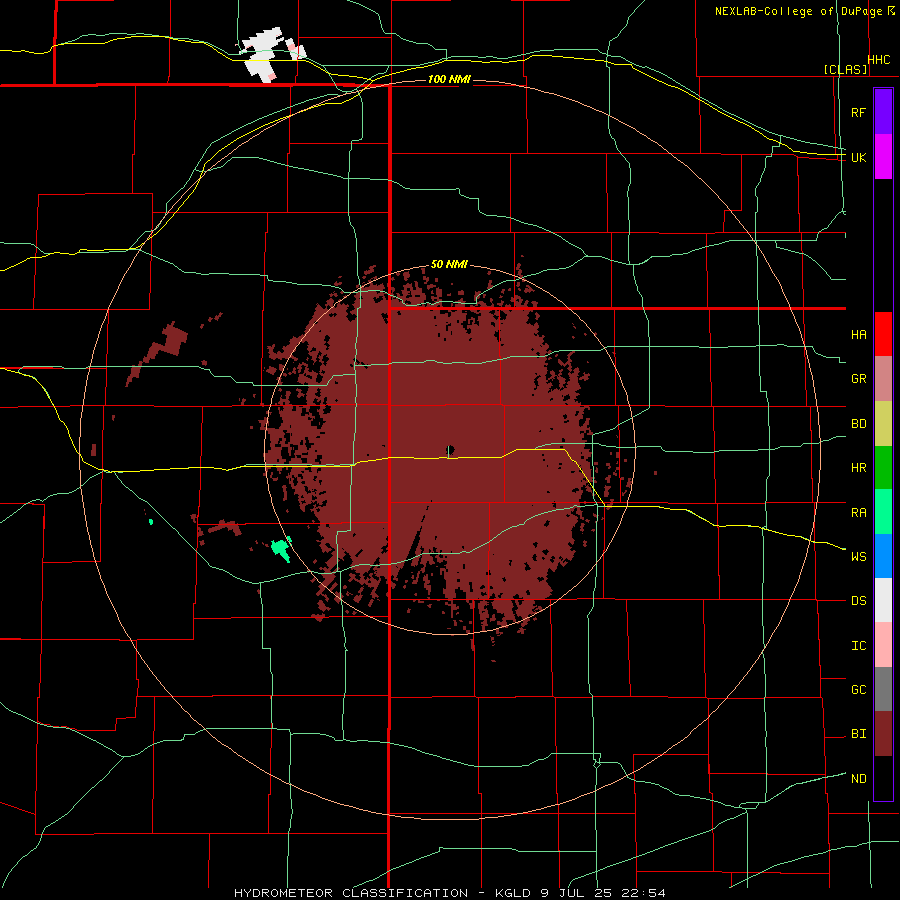Click the WS legend label
The width and height of the screenshot is (900, 900).
tap(858, 557)
